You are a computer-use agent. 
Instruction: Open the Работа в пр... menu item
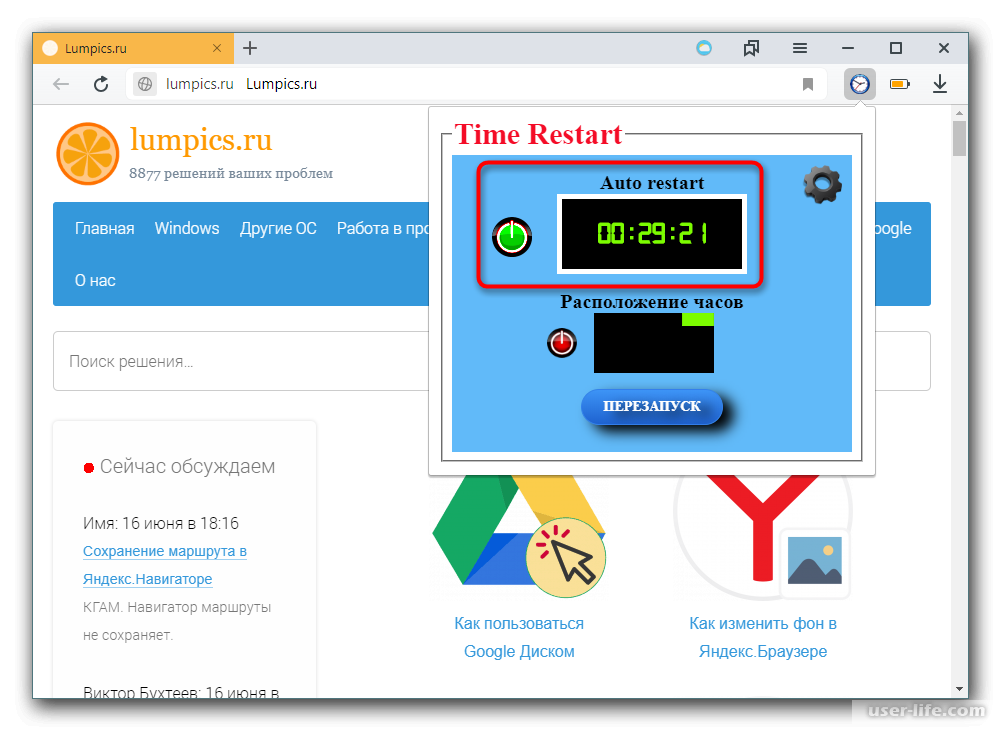pyautogui.click(x=382, y=229)
